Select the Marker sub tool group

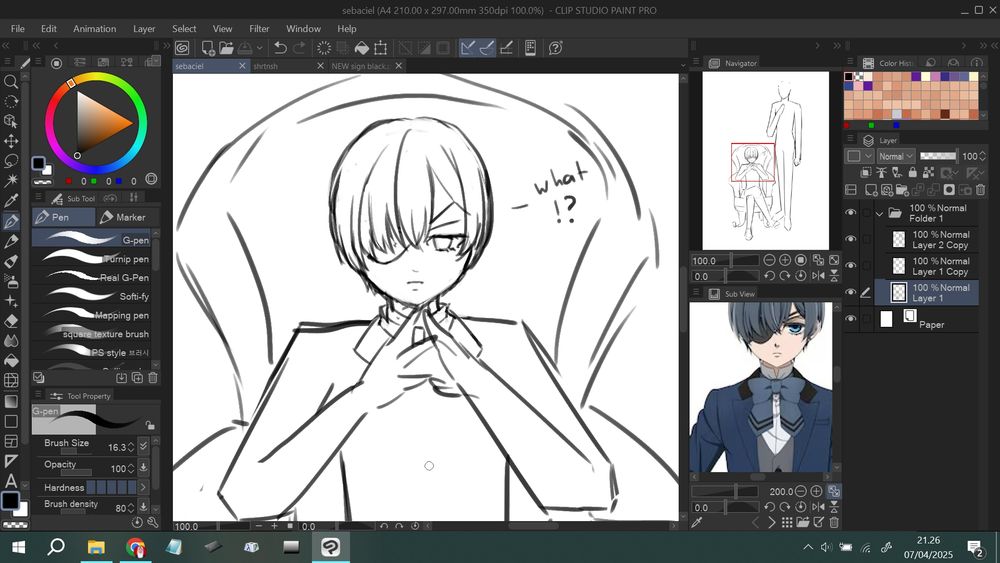tap(124, 217)
